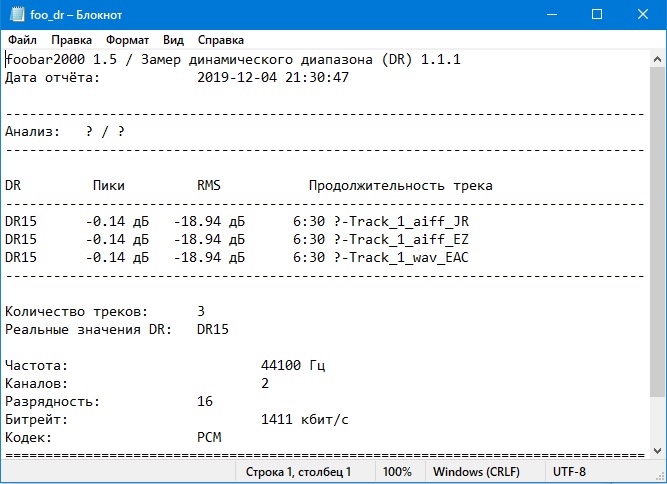Image resolution: width=667 pixels, height=484 pixels.
Task: Open the Вид menu
Action: 173,40
